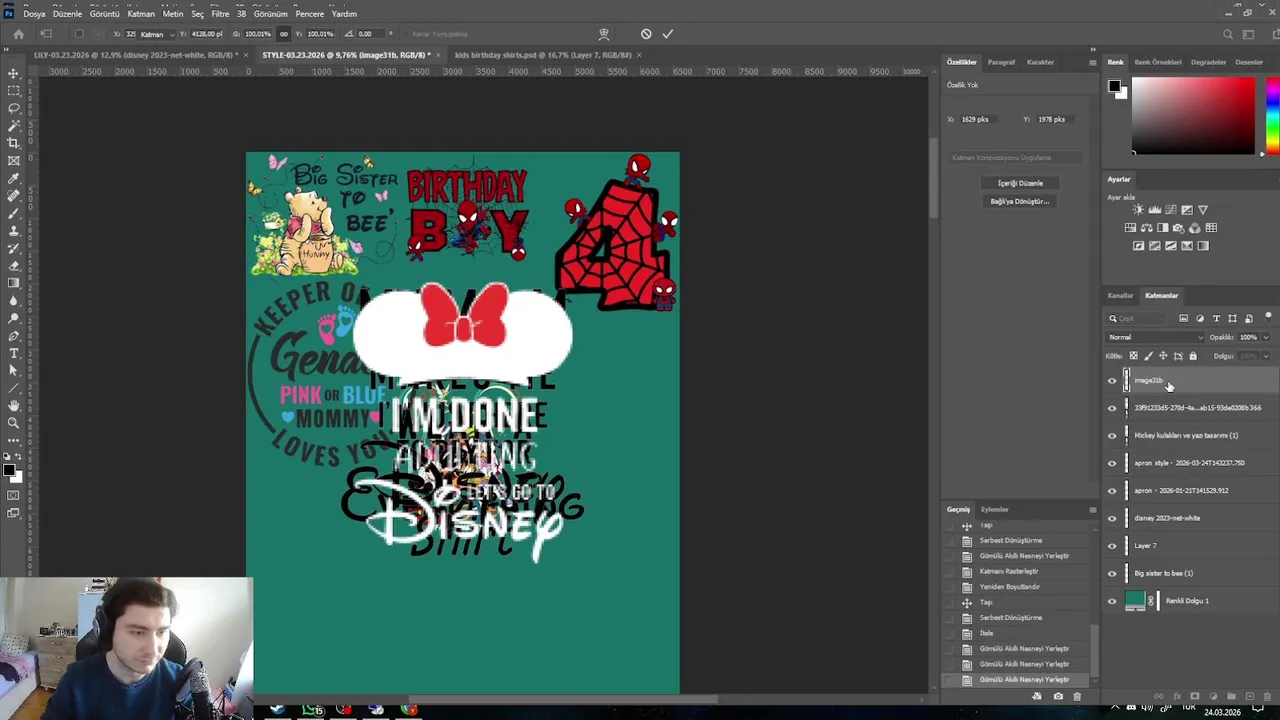Select the apron - 2026-01-21 layer

(1190, 491)
